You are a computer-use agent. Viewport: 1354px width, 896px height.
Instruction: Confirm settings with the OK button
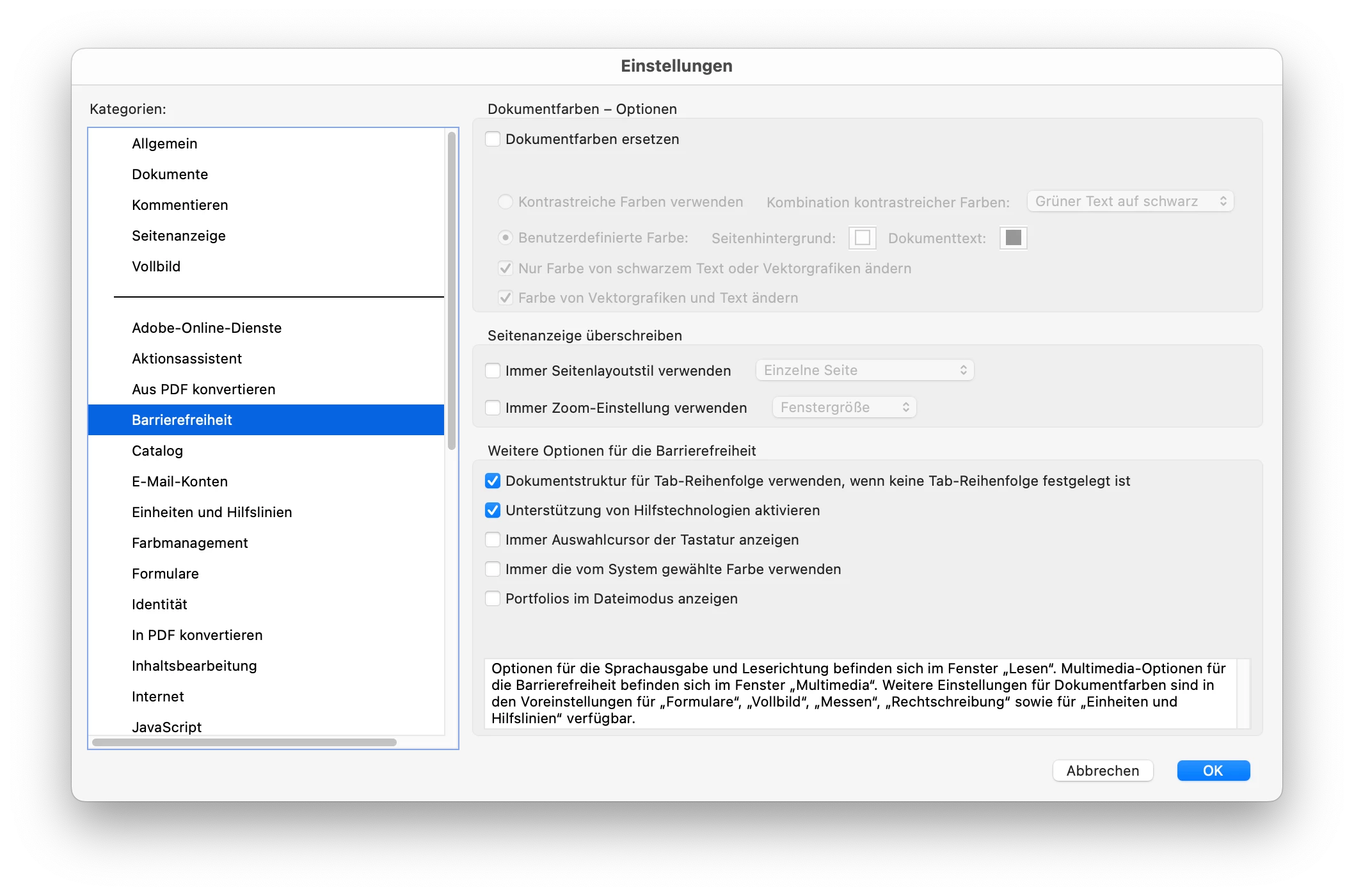[x=1213, y=771]
